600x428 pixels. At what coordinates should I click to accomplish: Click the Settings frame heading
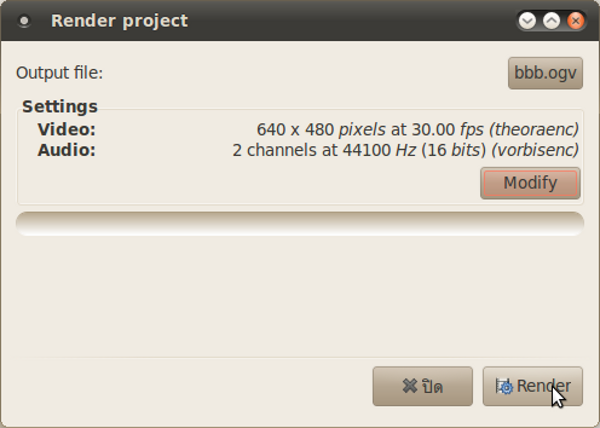[x=60, y=106]
